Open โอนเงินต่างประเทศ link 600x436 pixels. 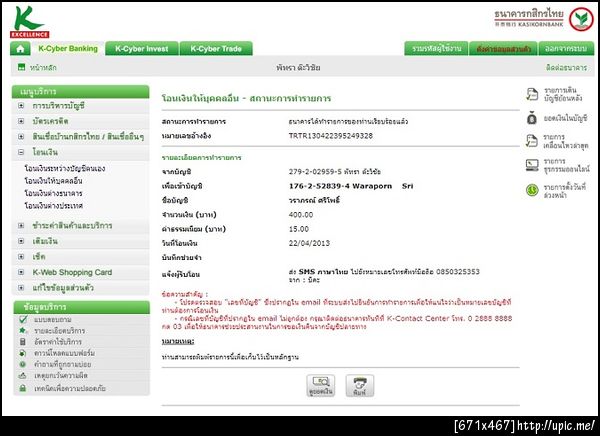[54, 206]
